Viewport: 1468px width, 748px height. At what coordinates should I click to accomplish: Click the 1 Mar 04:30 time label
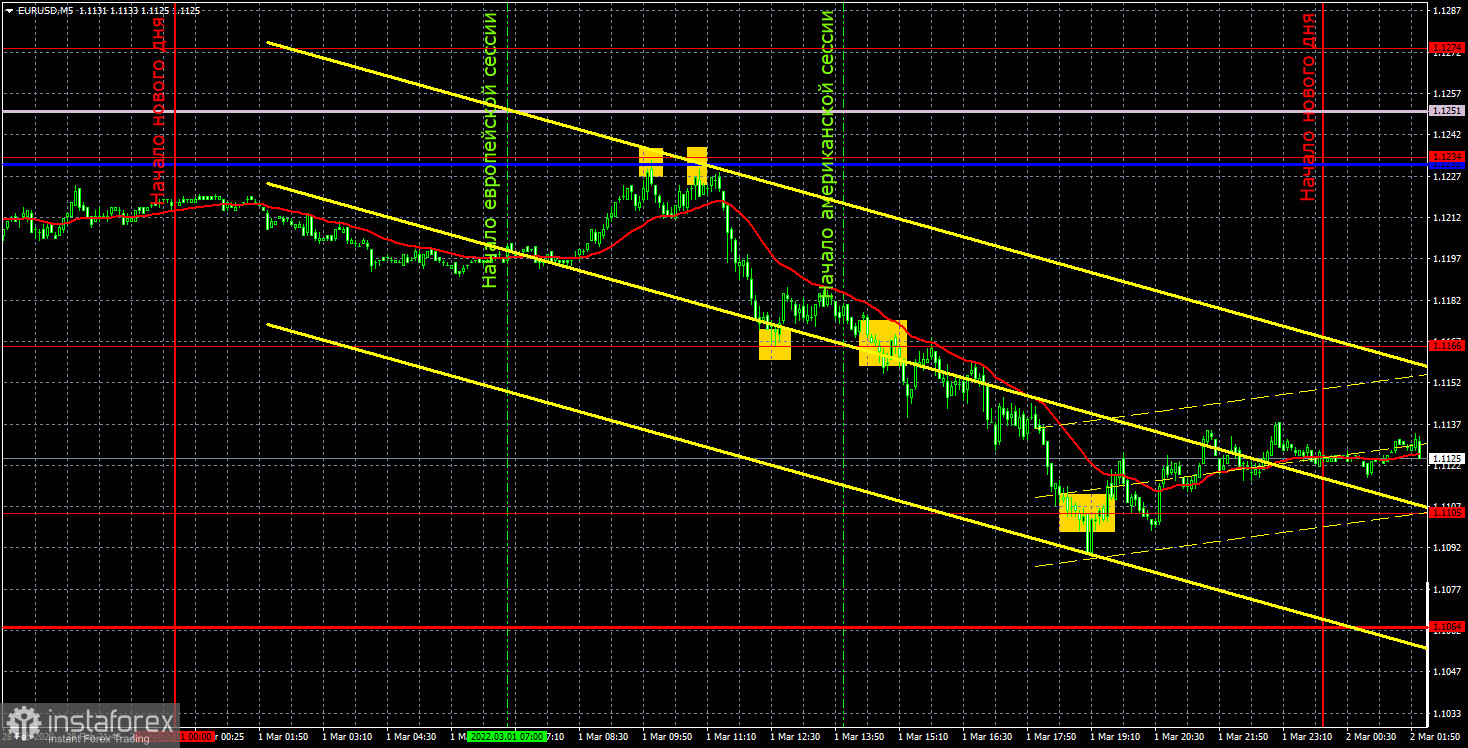[x=412, y=736]
